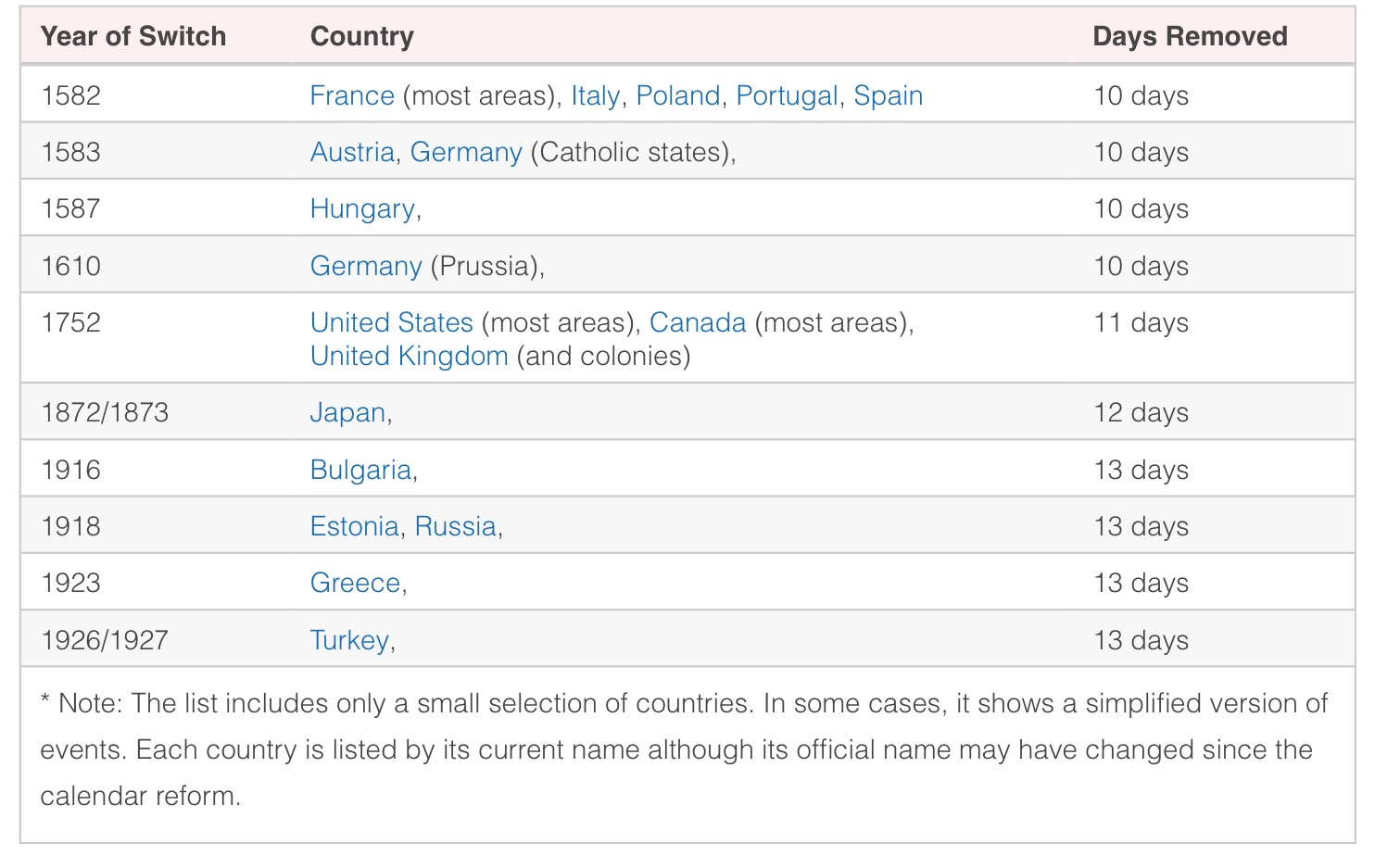Viewport: 1400px width, 868px height.
Task: Click the Italy link
Action: tap(595, 95)
